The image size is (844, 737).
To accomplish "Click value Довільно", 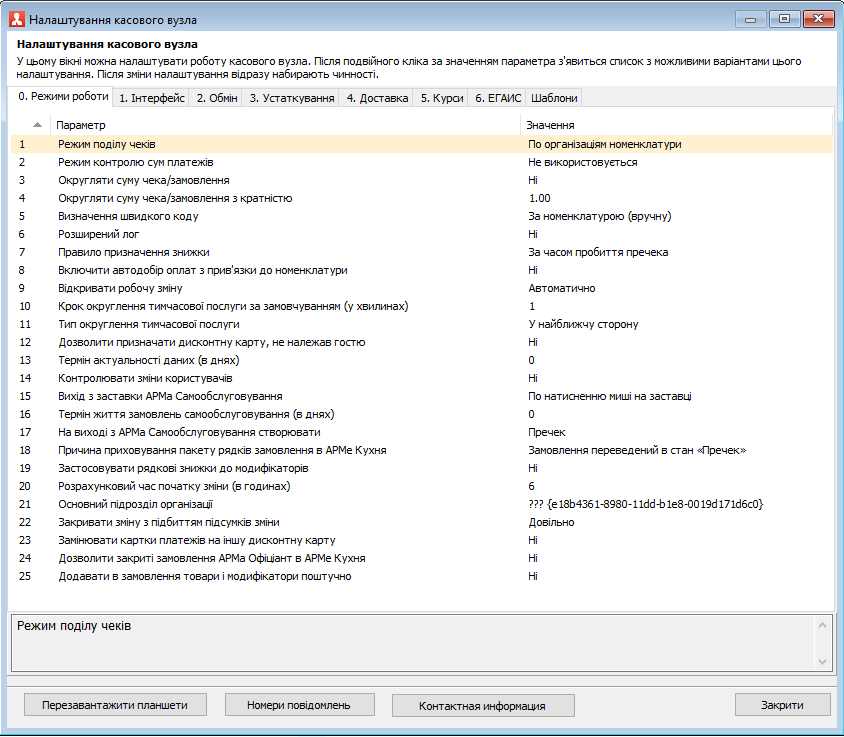I will [x=551, y=522].
